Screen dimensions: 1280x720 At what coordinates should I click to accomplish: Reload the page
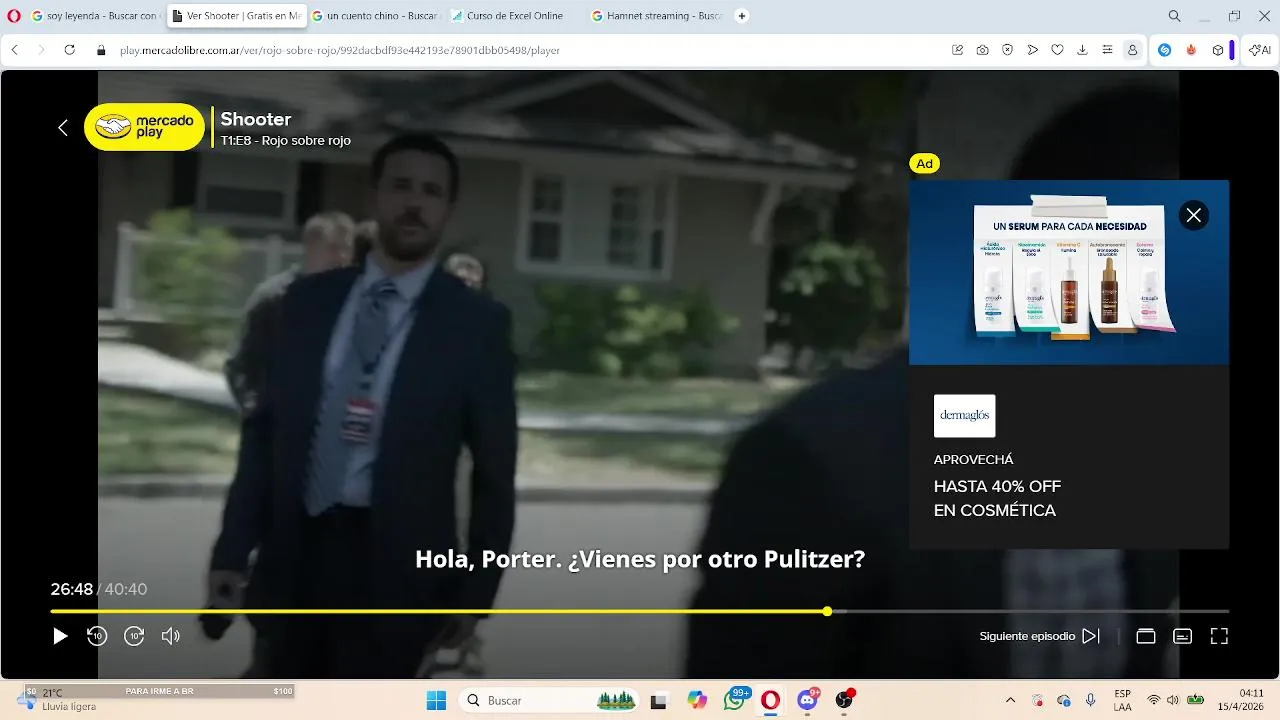(x=70, y=50)
